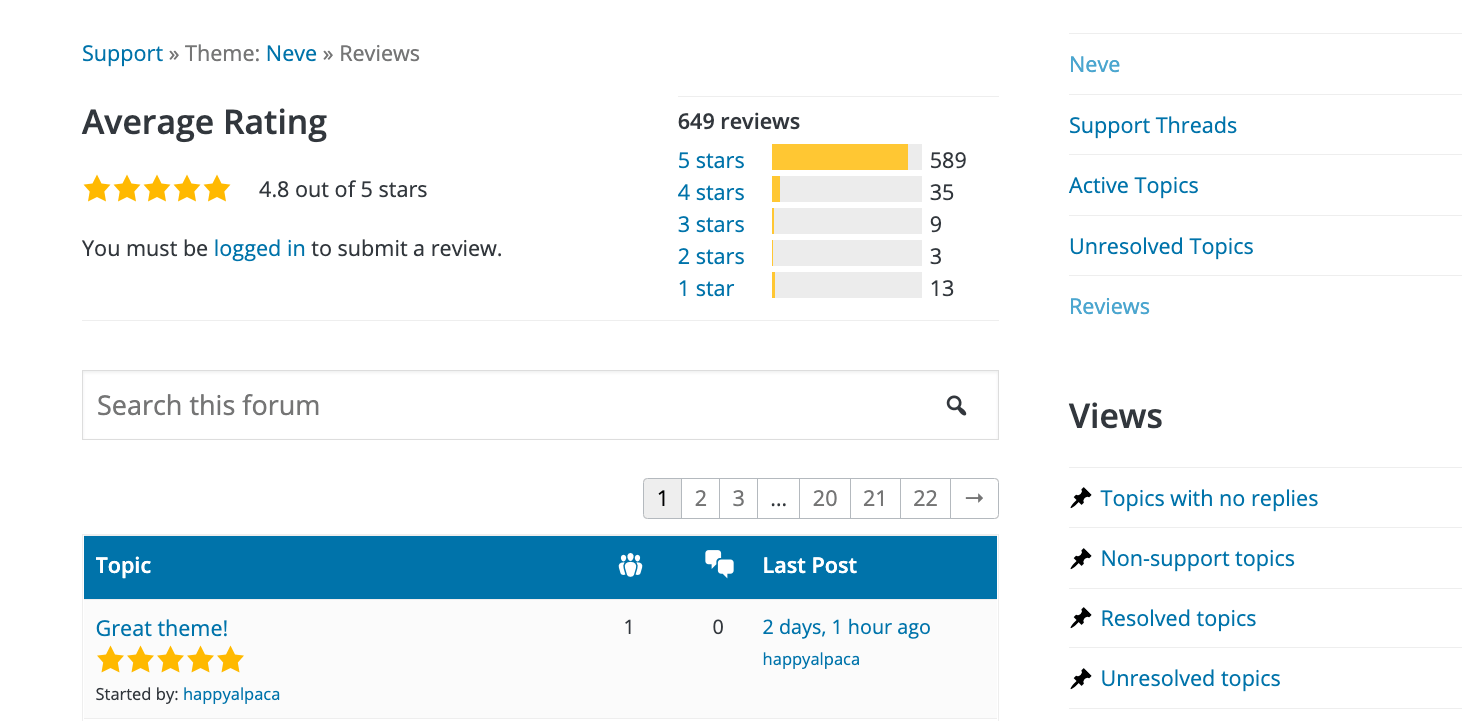Open the Support breadcrumb link

click(x=122, y=52)
